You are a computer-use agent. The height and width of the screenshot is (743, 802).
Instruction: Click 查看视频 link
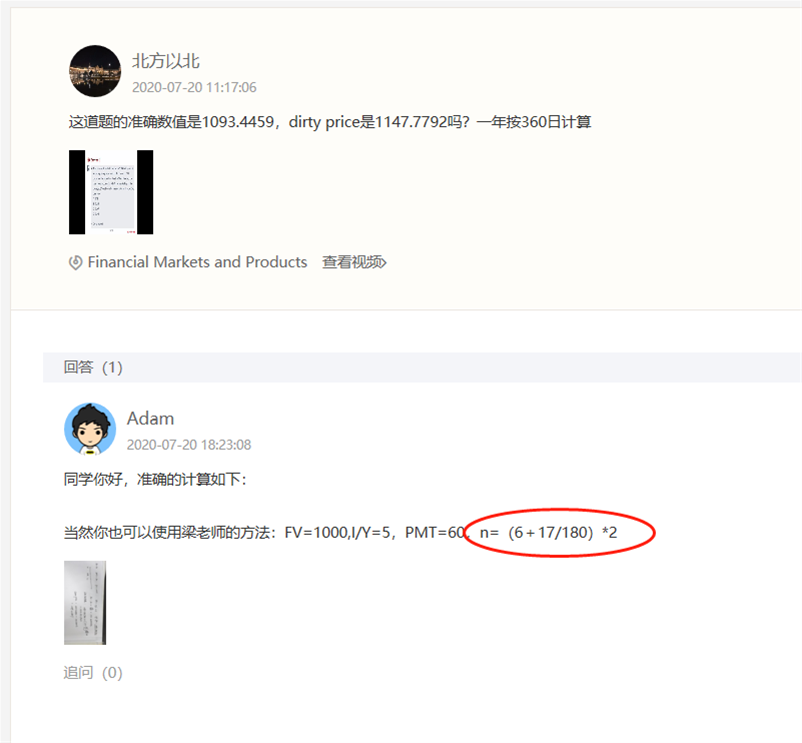[x=354, y=262]
